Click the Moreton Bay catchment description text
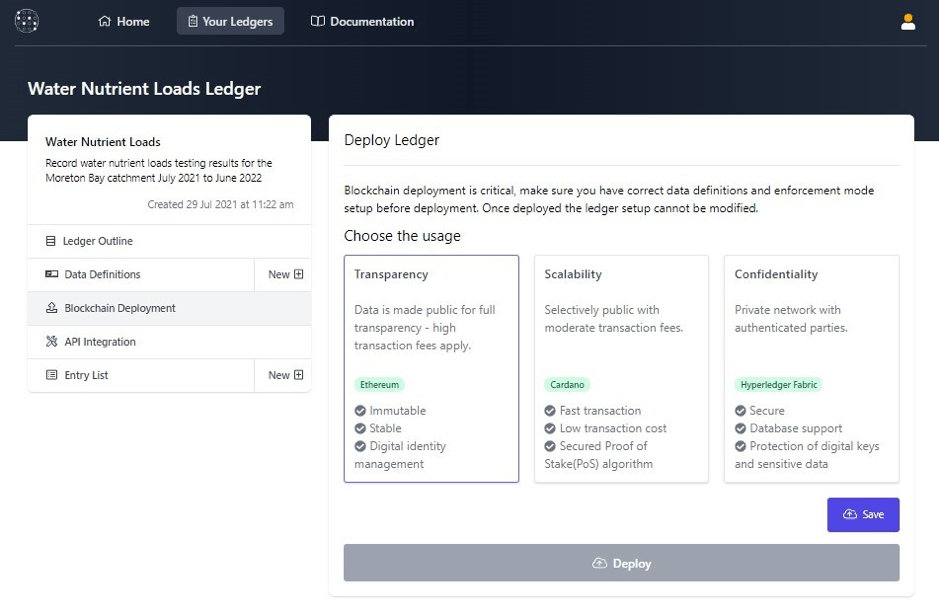939x616 pixels. click(x=159, y=171)
